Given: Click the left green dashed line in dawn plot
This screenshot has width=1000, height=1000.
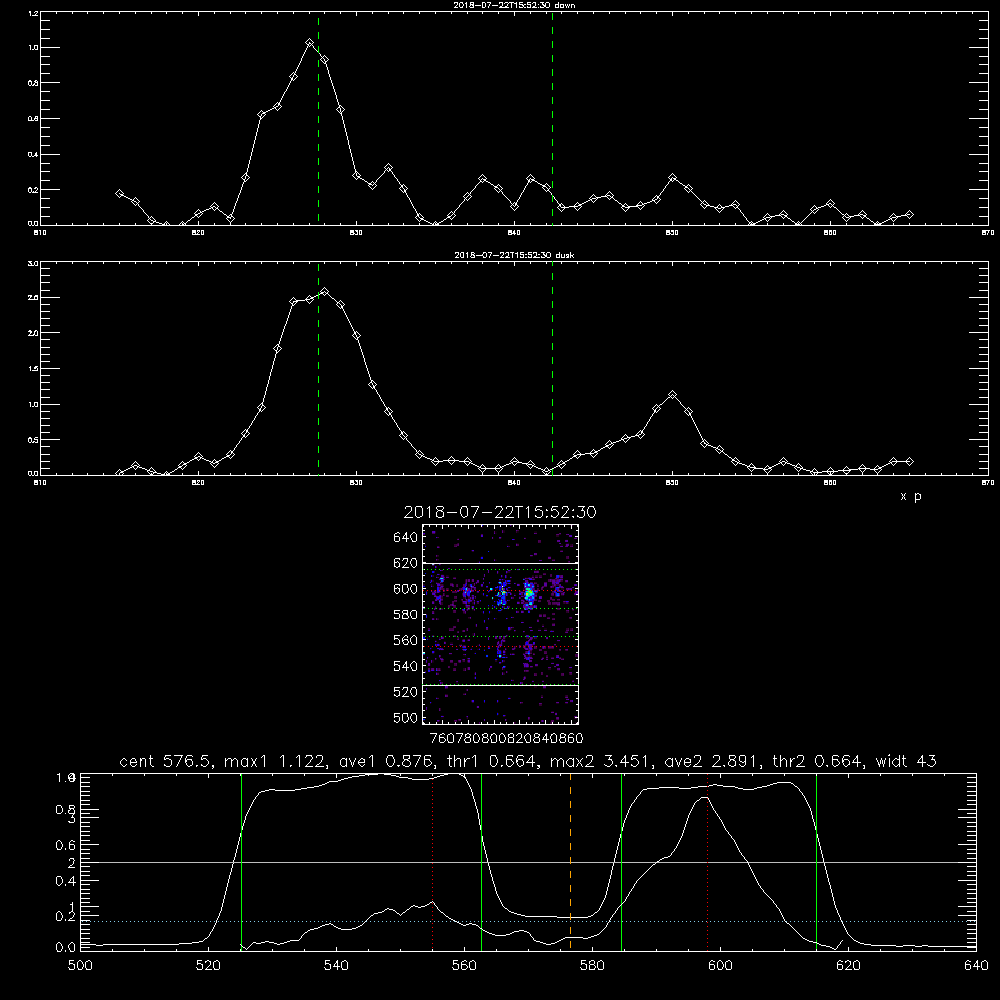Looking at the screenshot, I should 318,119.
